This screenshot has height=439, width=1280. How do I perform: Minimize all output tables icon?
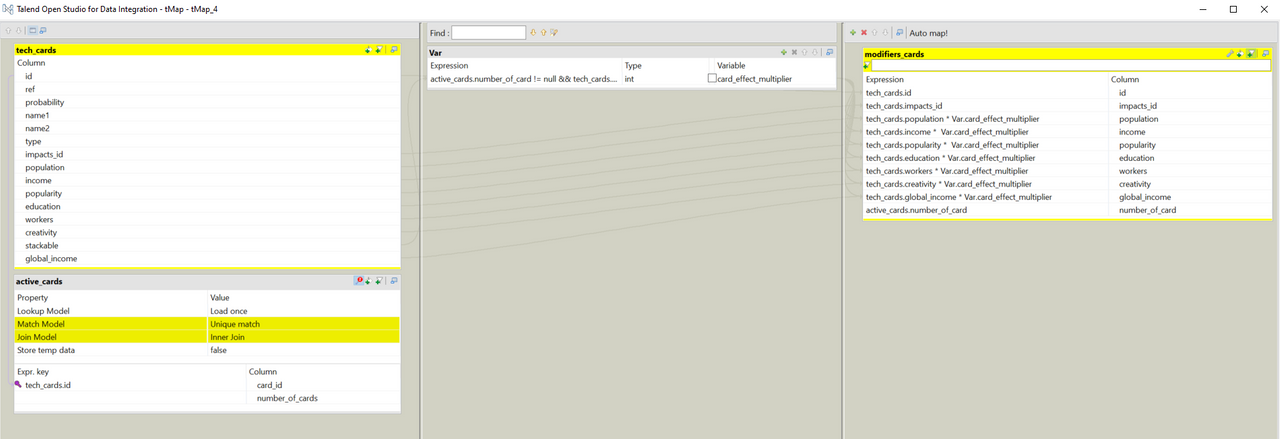(x=899, y=32)
